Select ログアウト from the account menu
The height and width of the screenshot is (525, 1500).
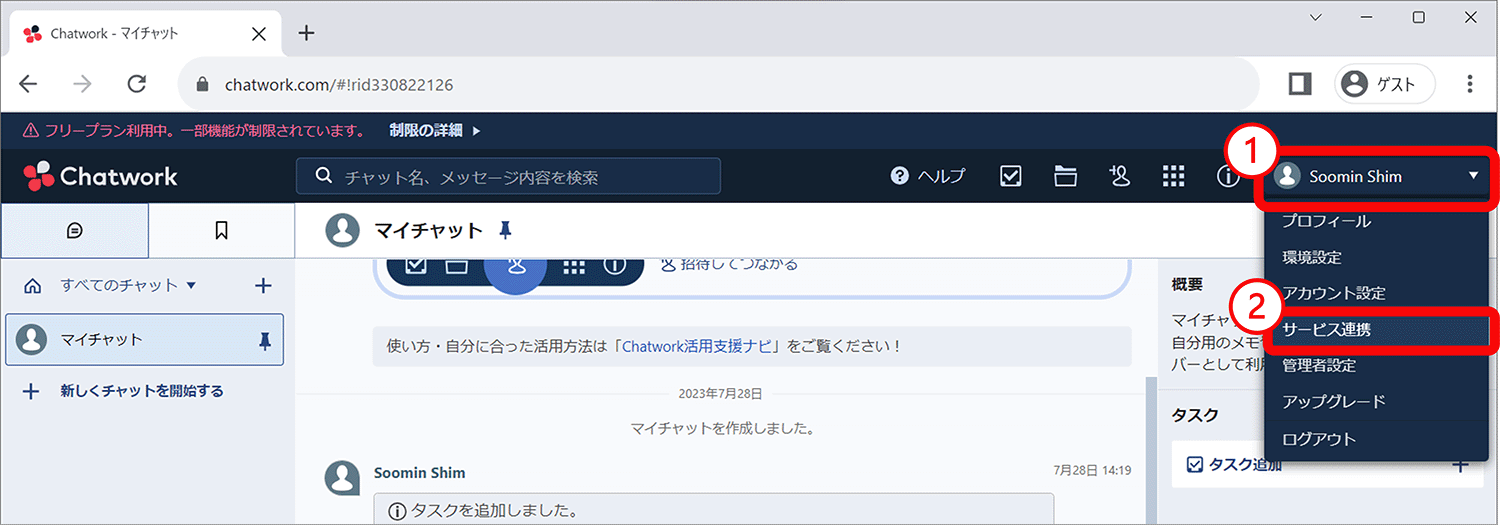pos(1319,438)
